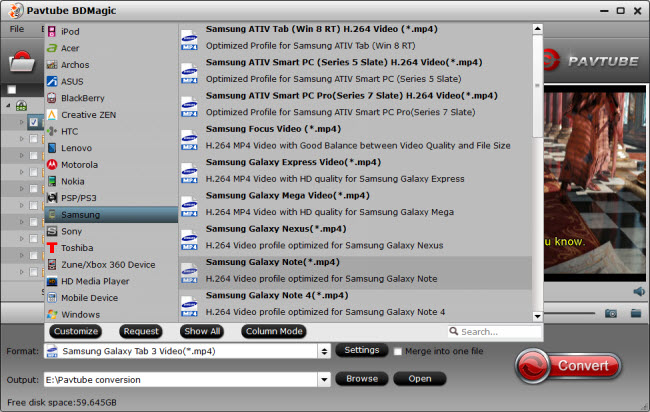
Task: Select the ASUS device category
Action: 111,81
